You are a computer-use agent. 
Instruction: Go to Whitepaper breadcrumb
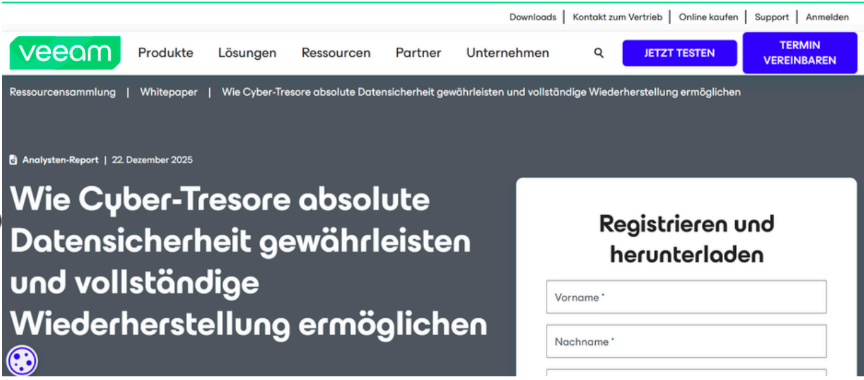[x=169, y=92]
